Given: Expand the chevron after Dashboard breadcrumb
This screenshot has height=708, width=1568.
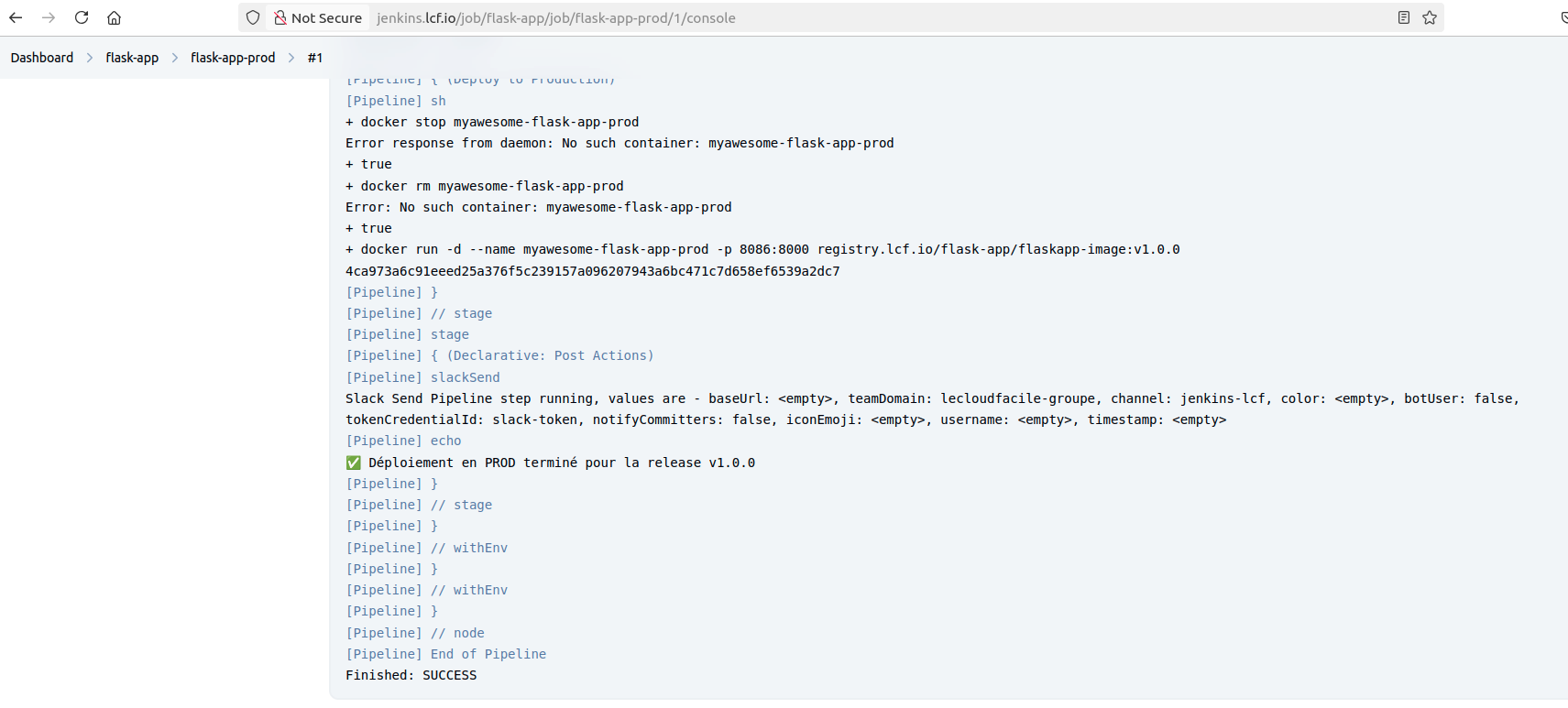Looking at the screenshot, I should [90, 58].
